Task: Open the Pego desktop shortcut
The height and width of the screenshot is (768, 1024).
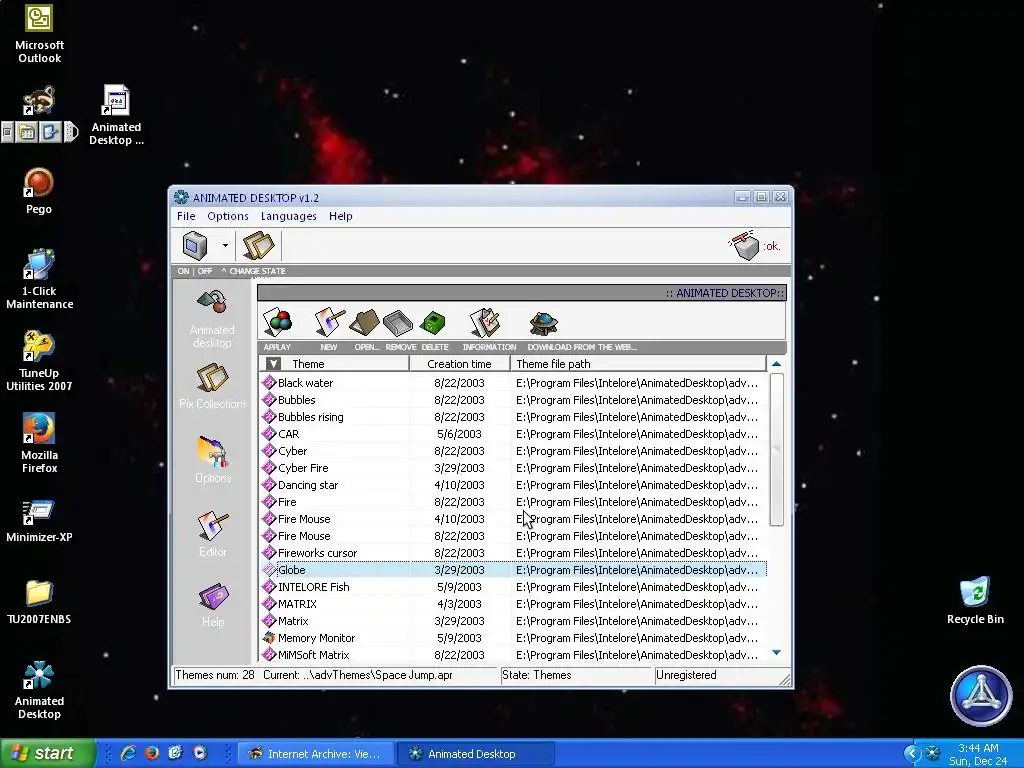Action: (x=39, y=191)
